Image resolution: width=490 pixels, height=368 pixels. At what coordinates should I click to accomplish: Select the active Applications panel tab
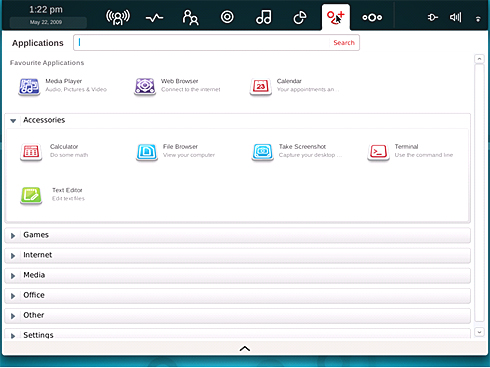coord(336,17)
